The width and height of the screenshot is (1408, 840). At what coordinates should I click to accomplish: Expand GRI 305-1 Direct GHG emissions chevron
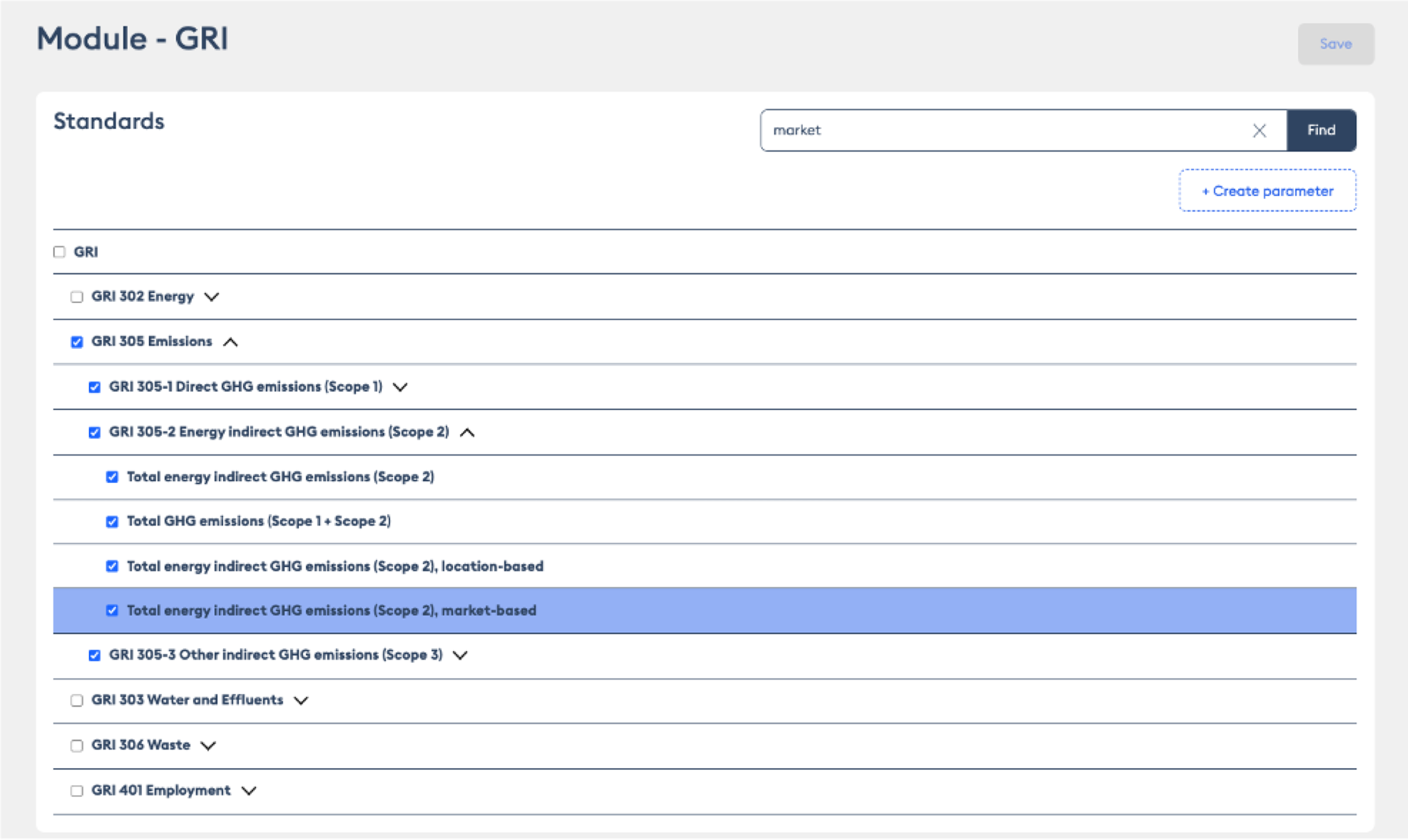pos(400,387)
